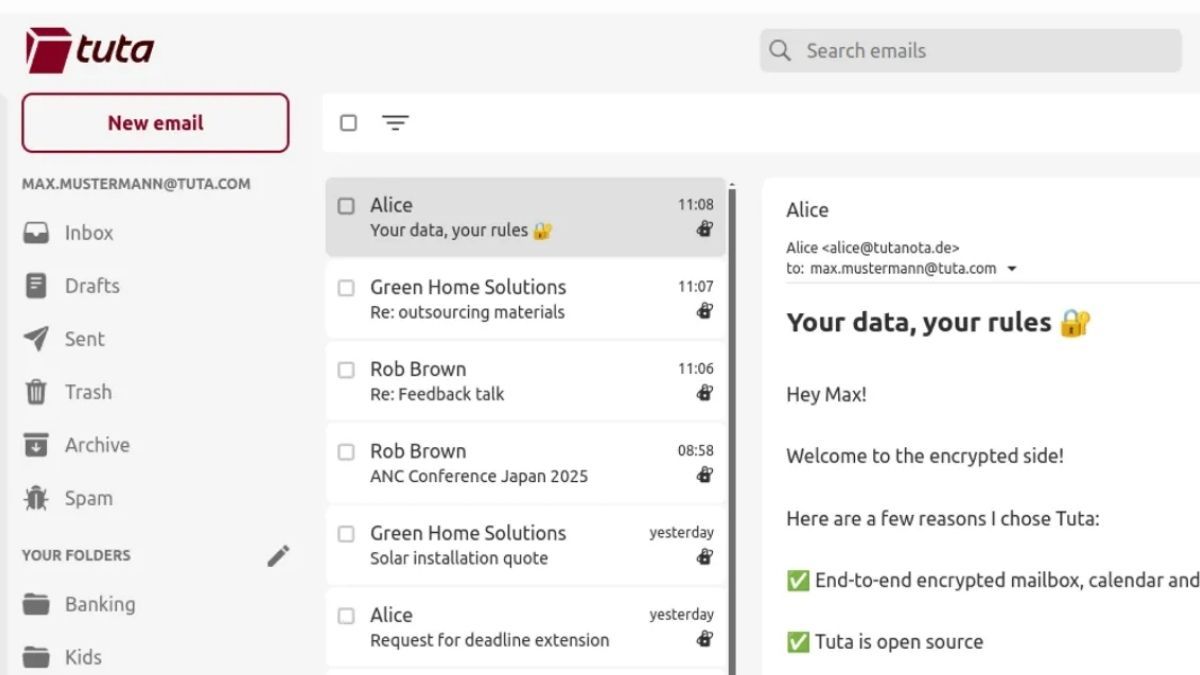Image resolution: width=1200 pixels, height=675 pixels.
Task: Expand recipient details dropdown arrow
Action: [x=1012, y=269]
